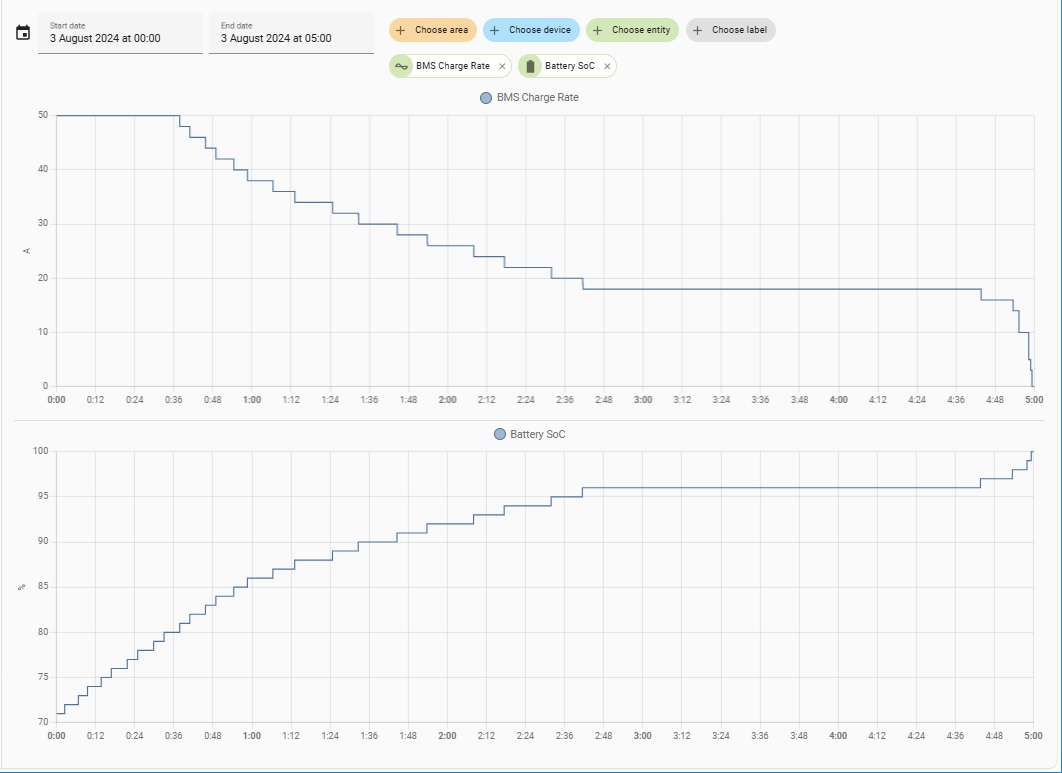Click the 5:00 mark on Battery SoC x-axis
The height and width of the screenshot is (773, 1062).
[x=1034, y=735]
